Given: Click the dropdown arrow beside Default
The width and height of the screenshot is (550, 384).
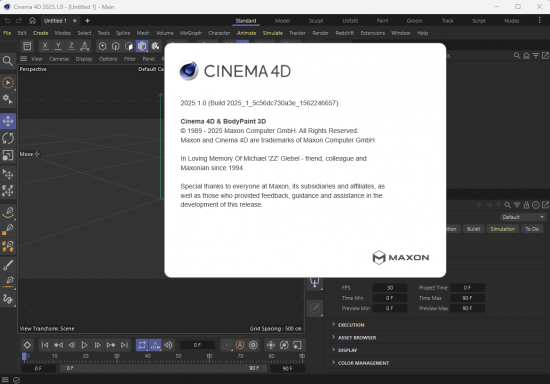Looking at the screenshot, I should point(542,217).
